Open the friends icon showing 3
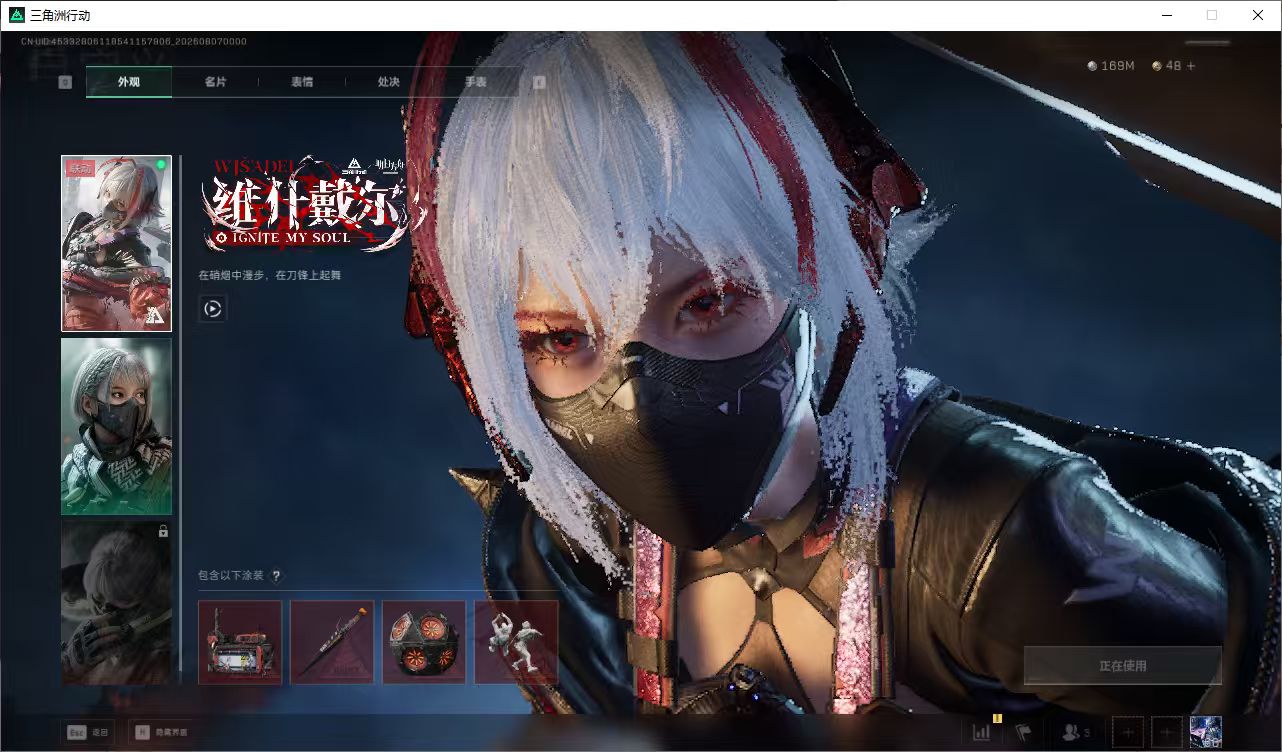This screenshot has width=1282, height=752. point(1076,732)
